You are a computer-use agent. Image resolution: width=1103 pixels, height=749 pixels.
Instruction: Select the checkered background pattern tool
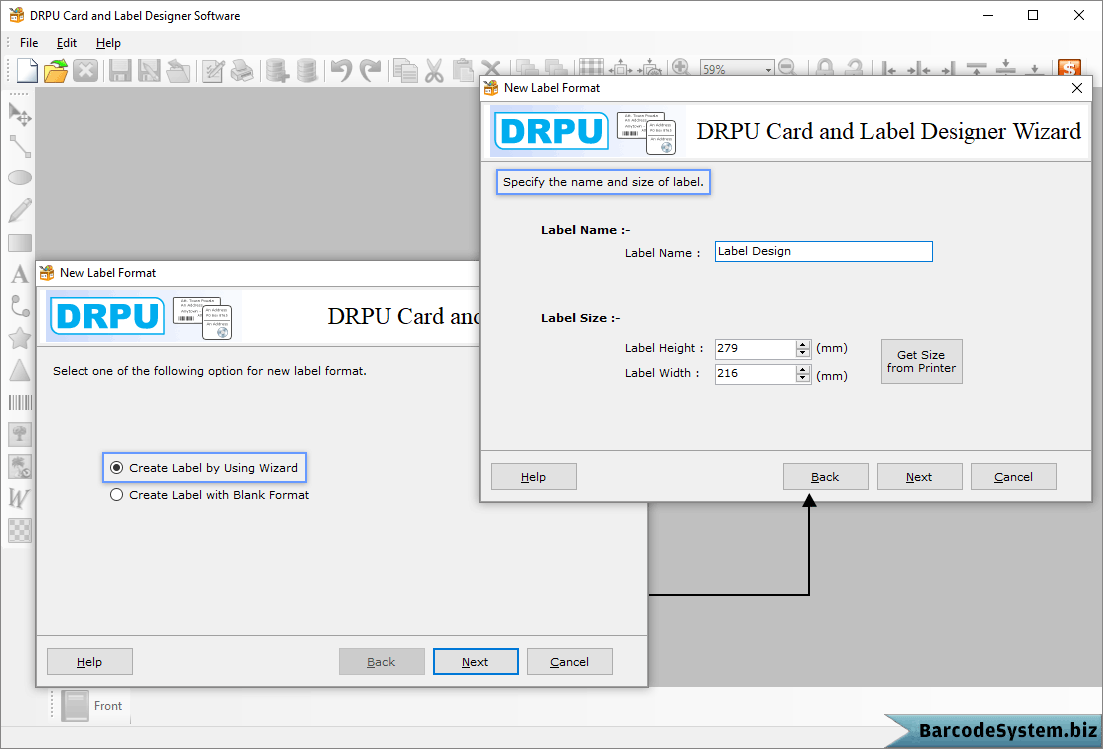[20, 530]
